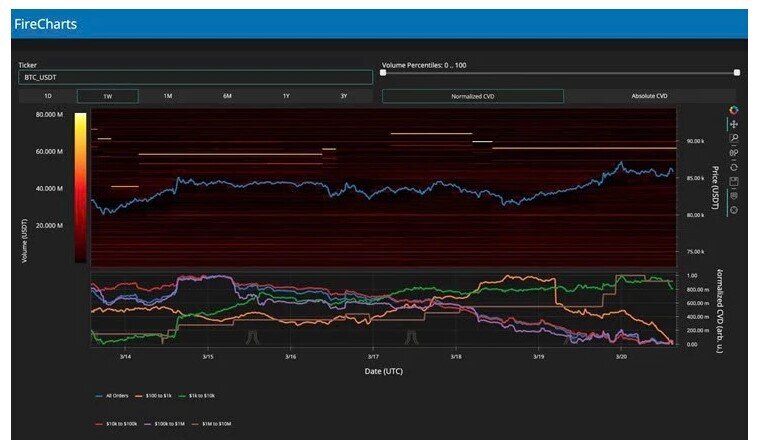Click the 3/20 date tick label

[x=621, y=357]
